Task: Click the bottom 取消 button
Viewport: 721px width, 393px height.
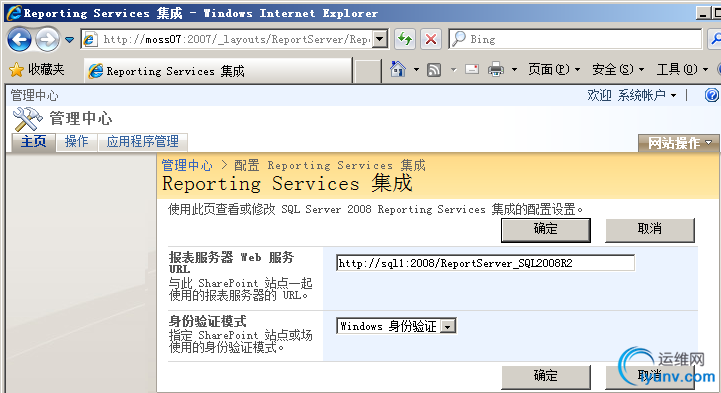Action: [x=650, y=377]
